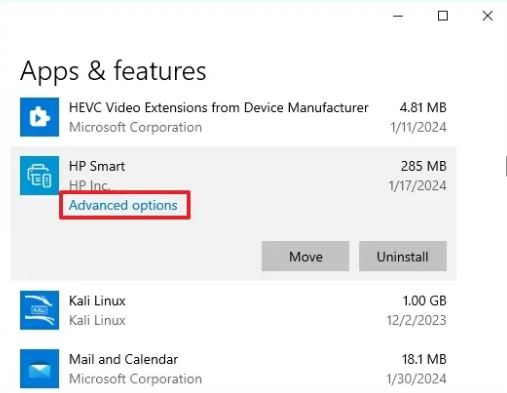507x393 pixels.
Task: Click the 12/2/2023 install date
Action: (416, 320)
